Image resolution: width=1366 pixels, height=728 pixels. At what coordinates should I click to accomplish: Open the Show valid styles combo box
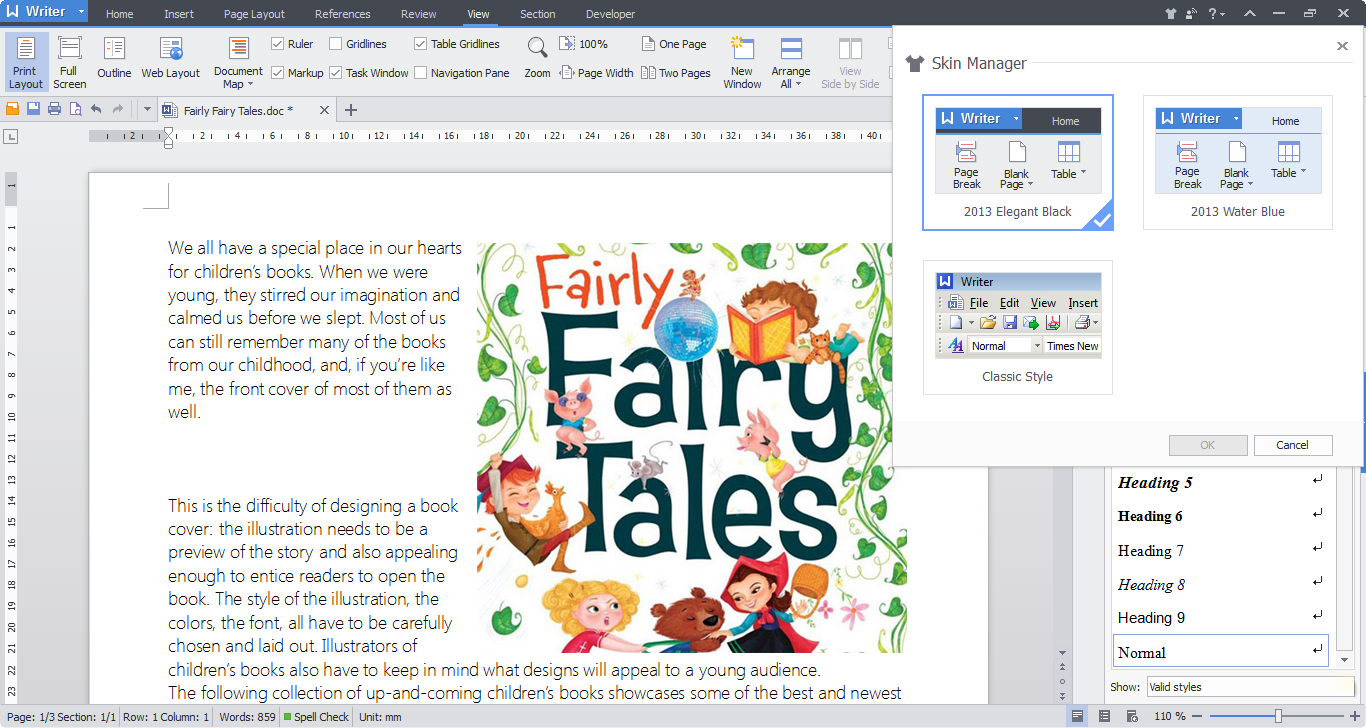(1250, 687)
